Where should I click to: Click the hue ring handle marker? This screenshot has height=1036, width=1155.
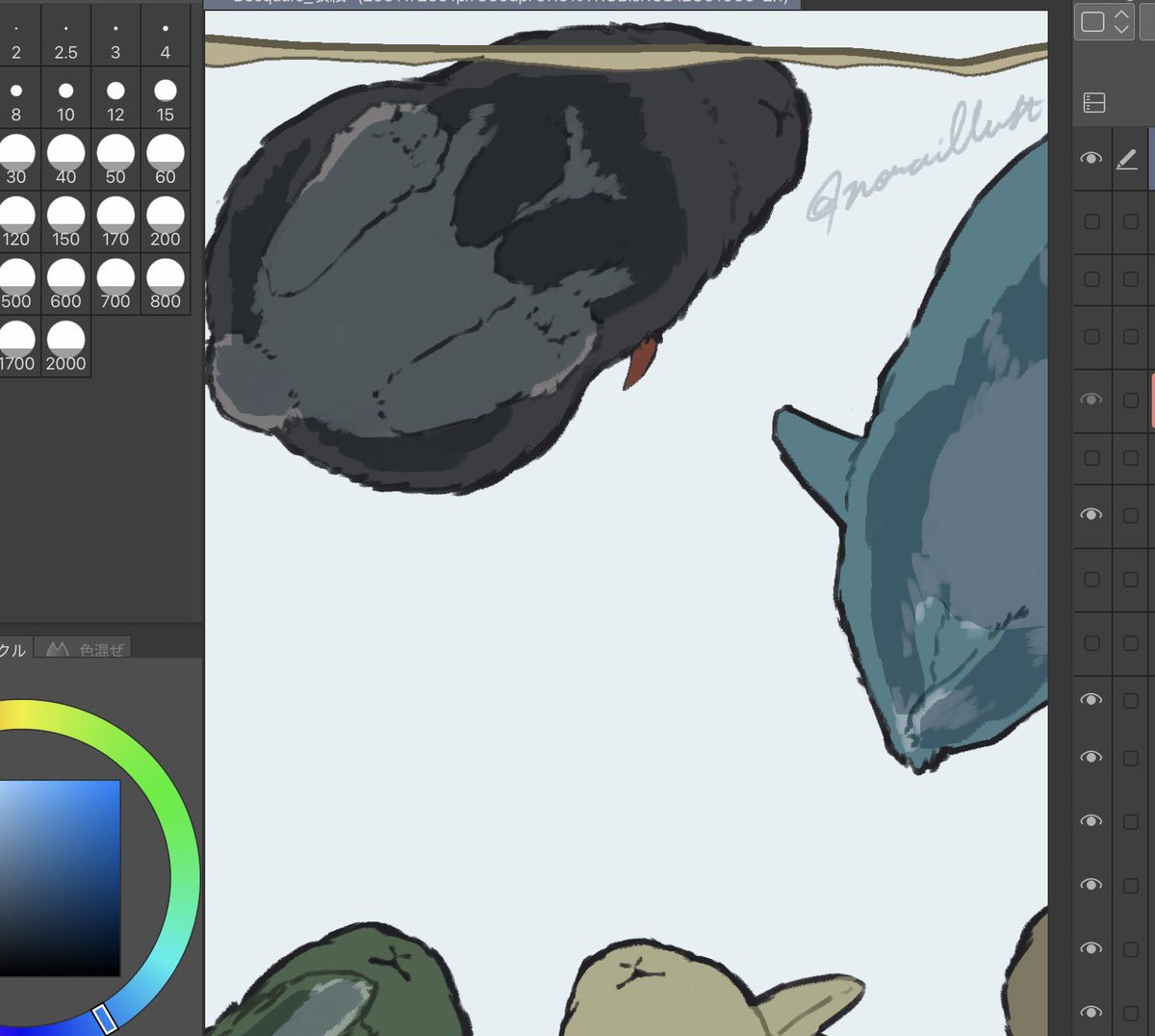(x=105, y=1018)
